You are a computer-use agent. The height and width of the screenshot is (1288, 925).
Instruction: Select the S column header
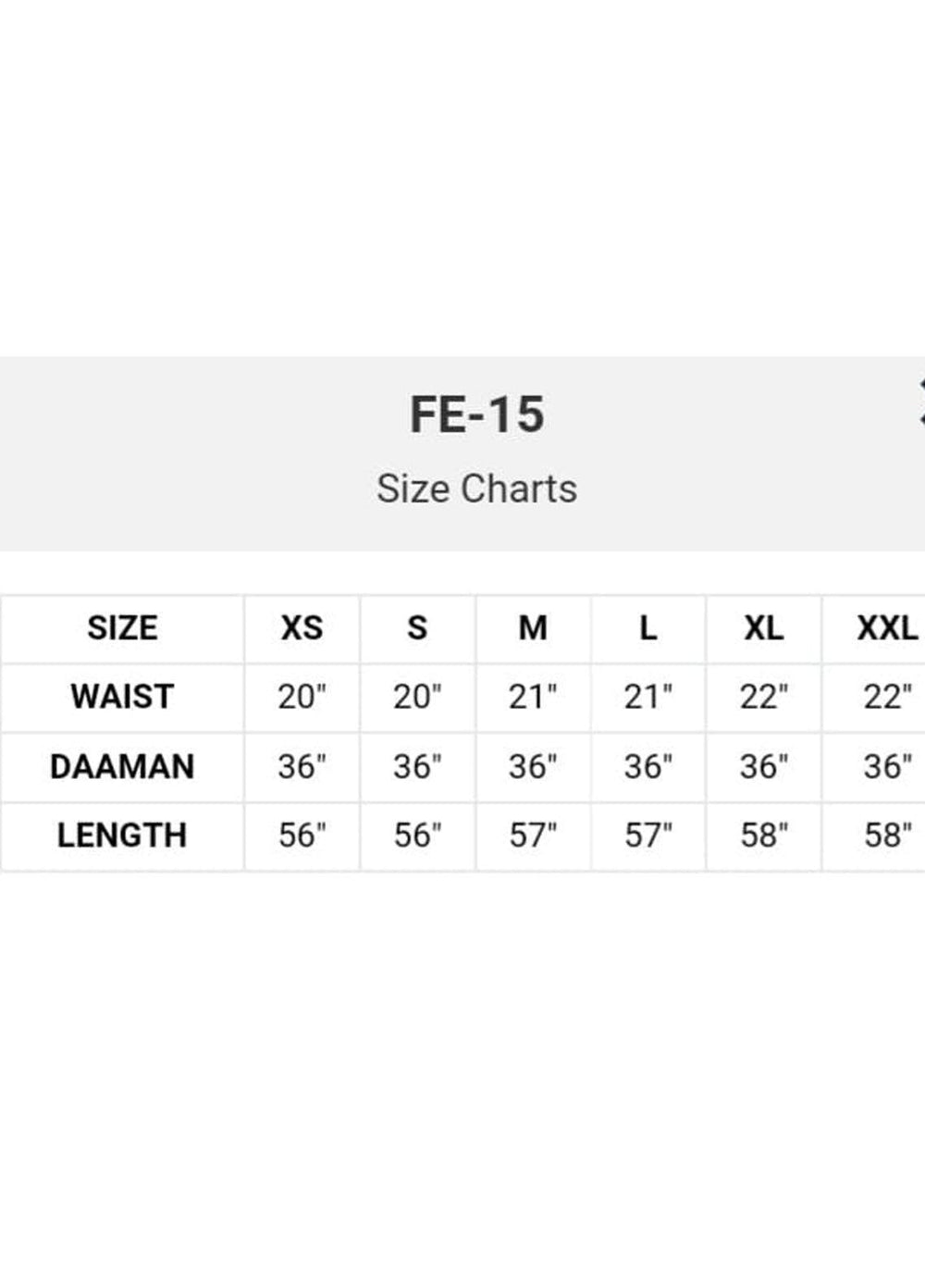417,628
